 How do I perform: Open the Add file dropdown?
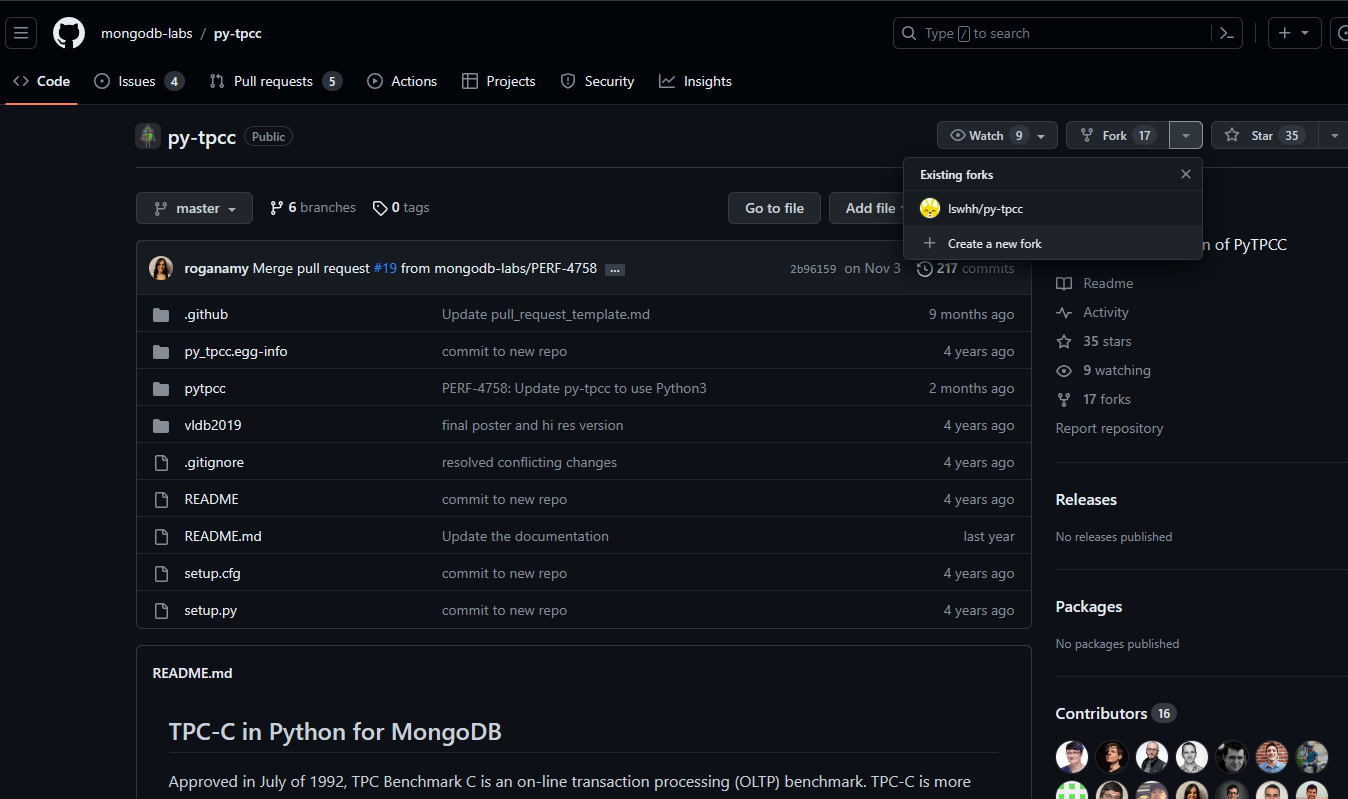click(x=867, y=208)
